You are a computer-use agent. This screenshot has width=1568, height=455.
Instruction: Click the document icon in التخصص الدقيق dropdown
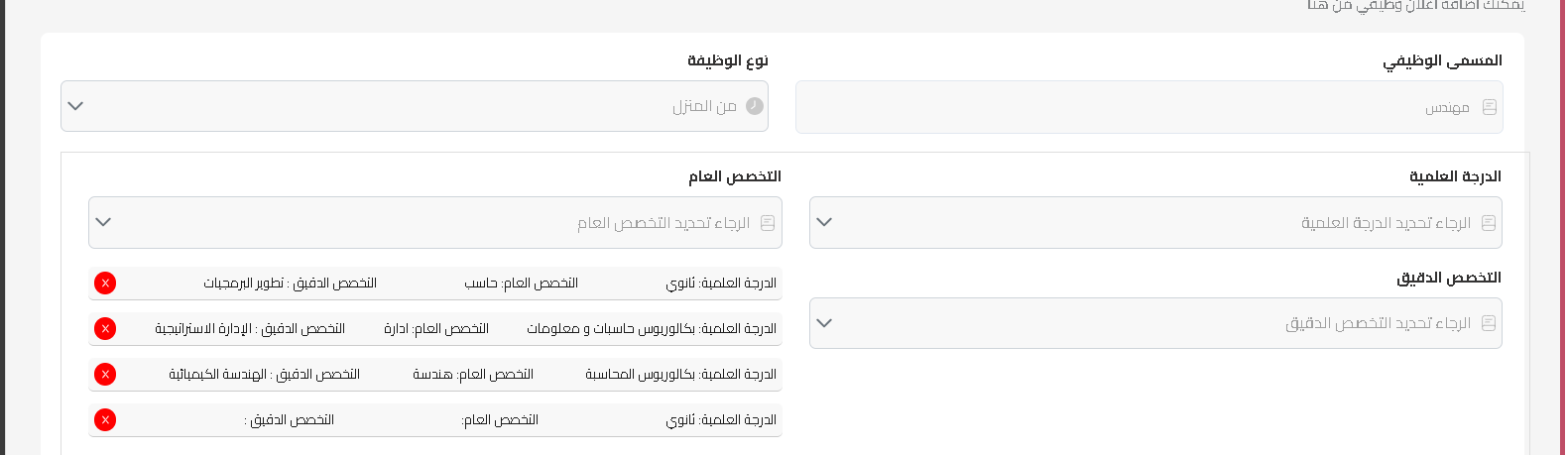tap(1489, 323)
